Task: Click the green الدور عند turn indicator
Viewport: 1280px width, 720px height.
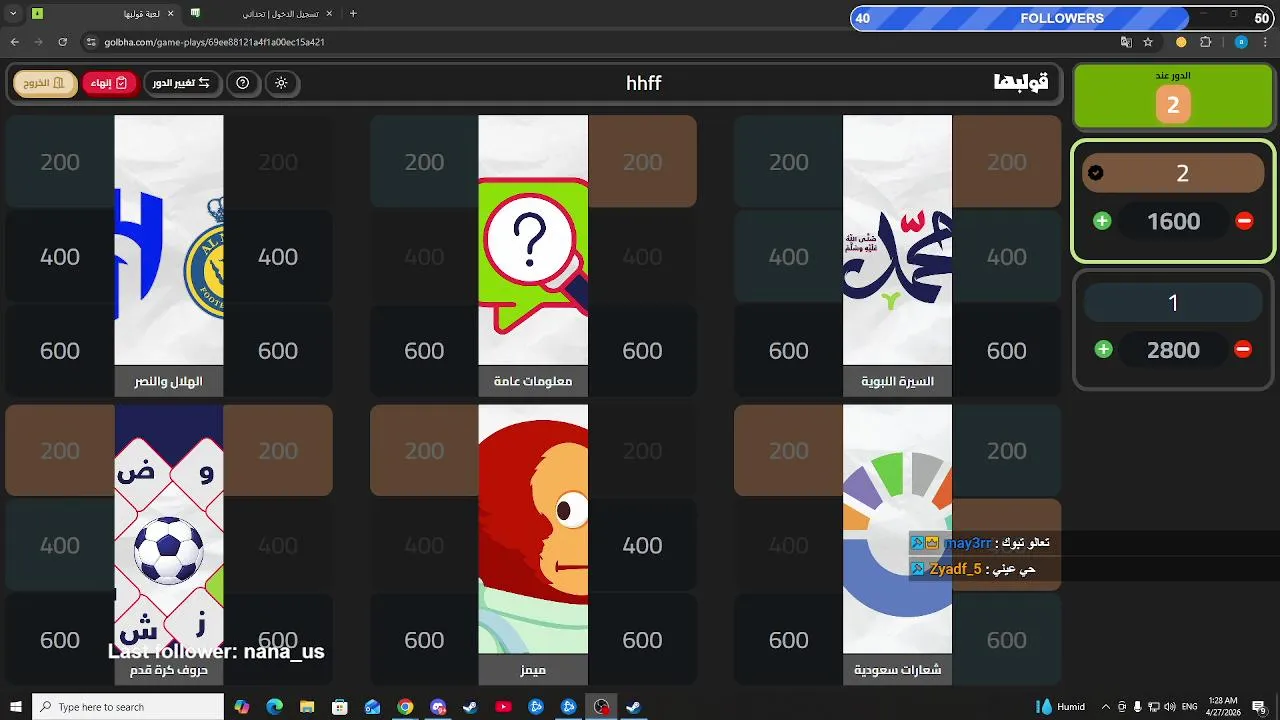Action: [1173, 97]
